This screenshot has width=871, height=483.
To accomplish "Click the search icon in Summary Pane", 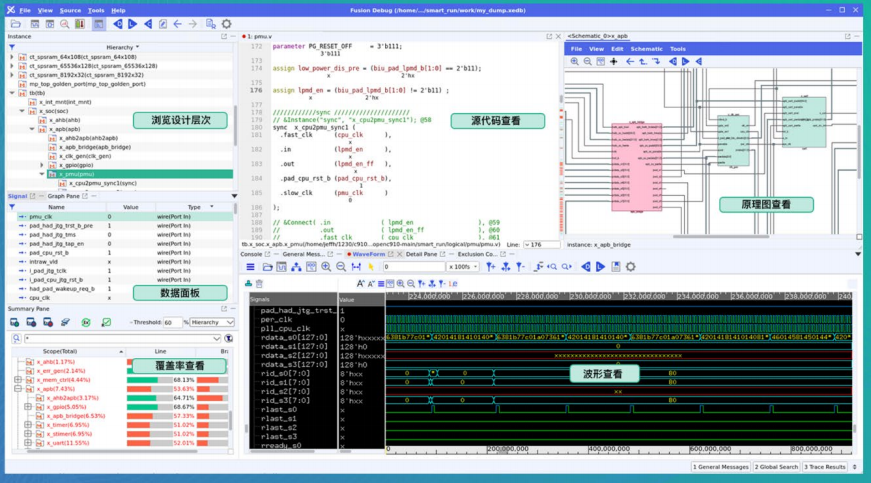I will click(x=16, y=339).
